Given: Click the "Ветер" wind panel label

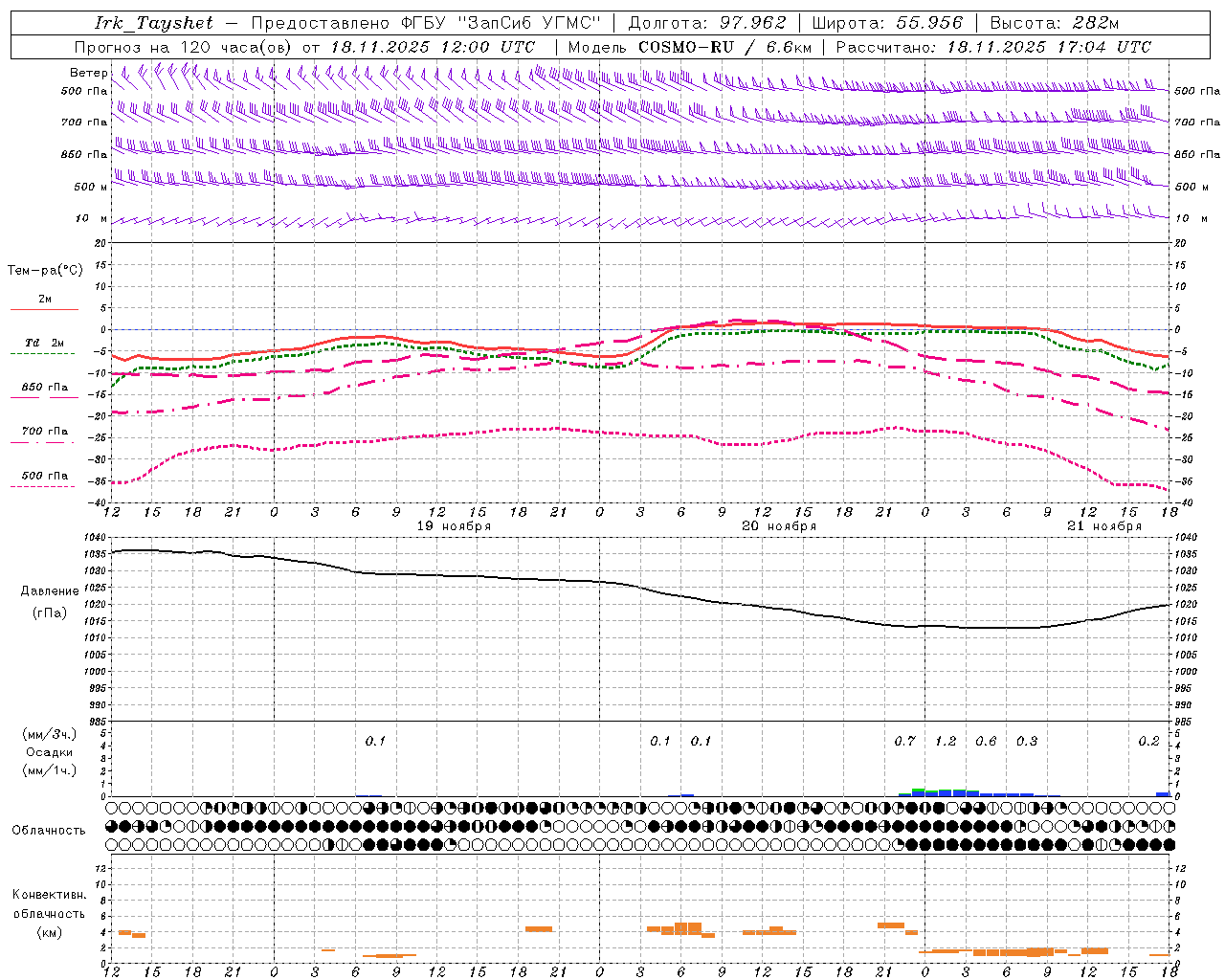Looking at the screenshot, I should (x=89, y=73).
